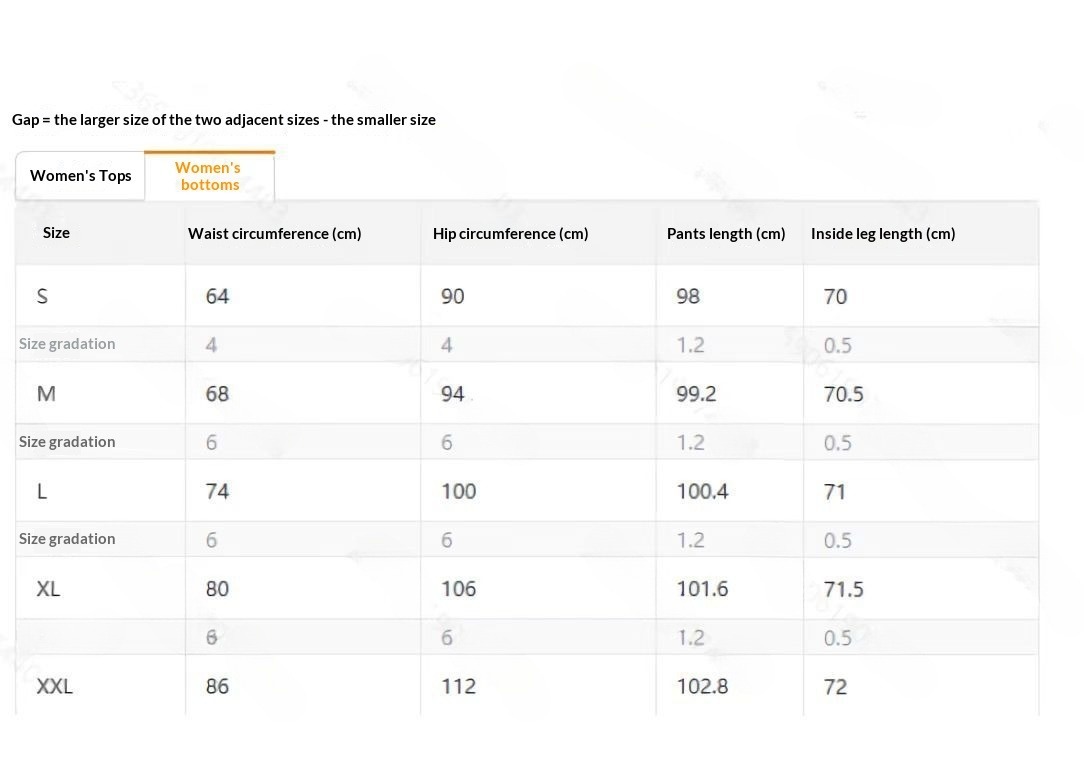
Task: Click the L size row label
Action: click(x=42, y=491)
